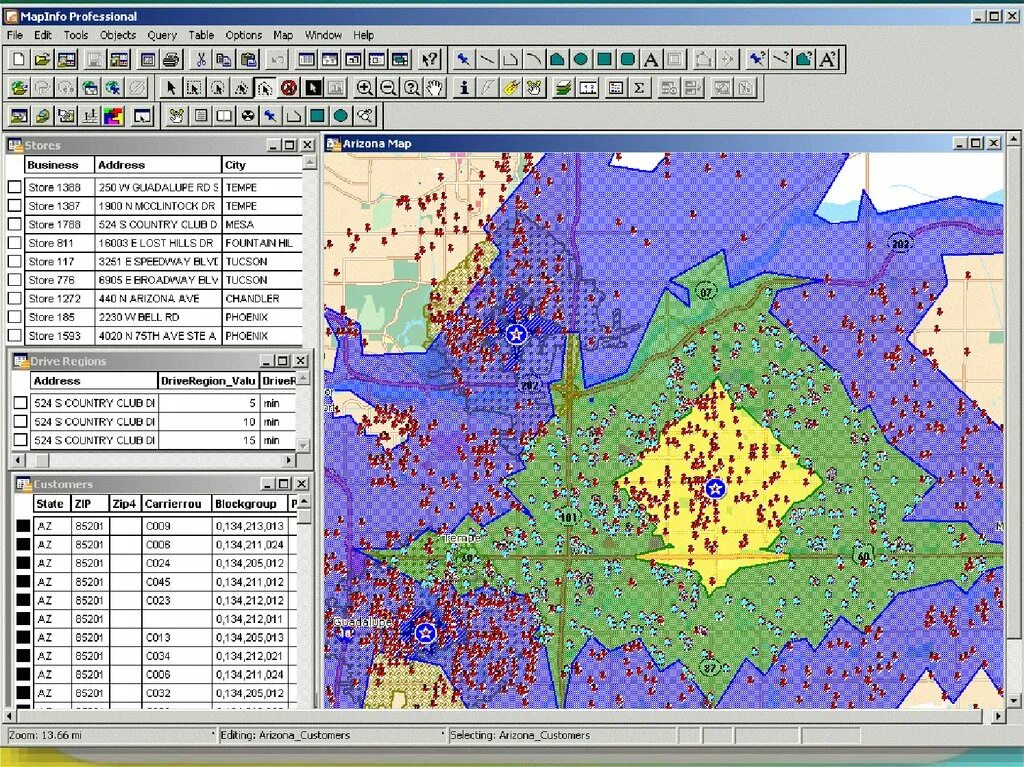Select the Arc drawing tool
Image resolution: width=1024 pixels, height=767 pixels.
point(534,60)
